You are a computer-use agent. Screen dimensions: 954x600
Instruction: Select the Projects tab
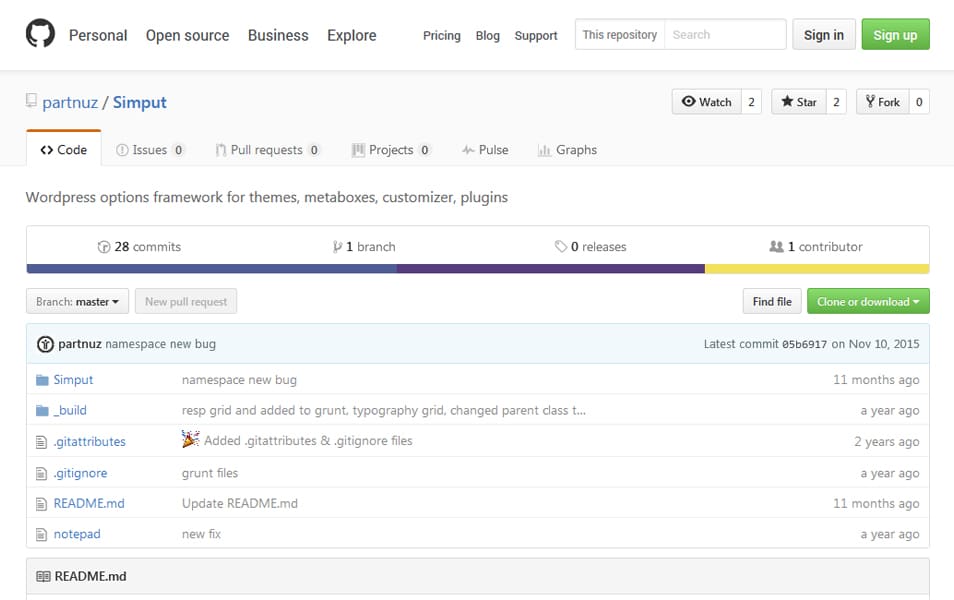click(391, 150)
